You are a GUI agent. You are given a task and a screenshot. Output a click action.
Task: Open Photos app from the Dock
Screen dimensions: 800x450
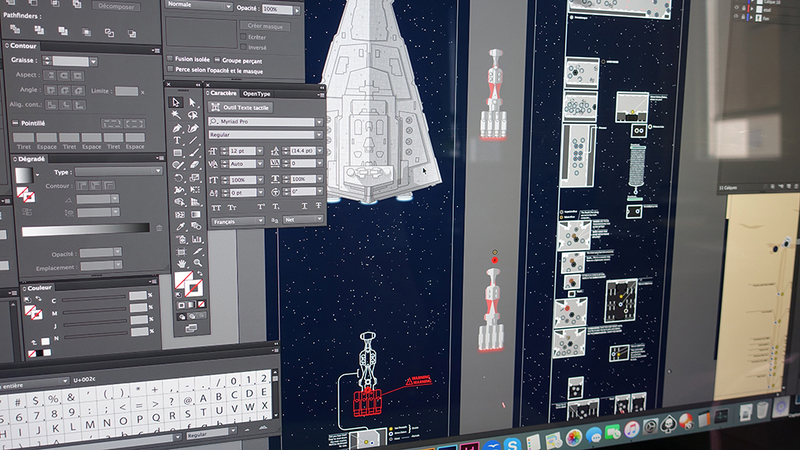point(574,437)
